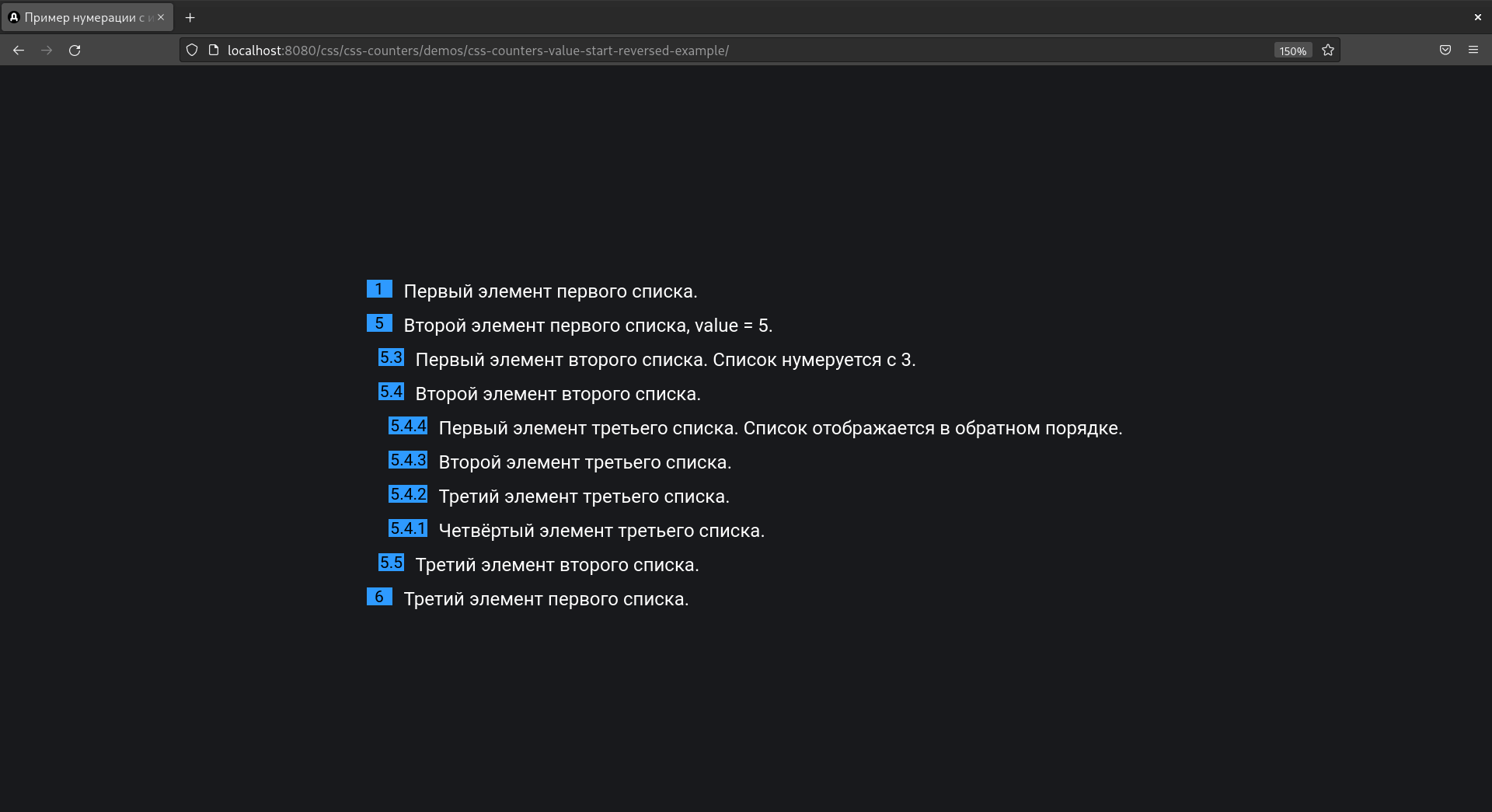
Task: Click the blue counter marker '5.4.2'
Action: pyautogui.click(x=408, y=494)
